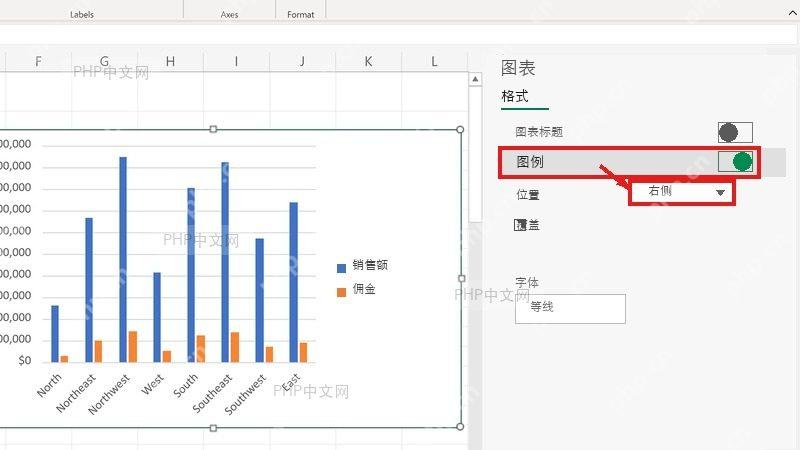
Task: Click the Format ribbon group label
Action: tap(301, 15)
